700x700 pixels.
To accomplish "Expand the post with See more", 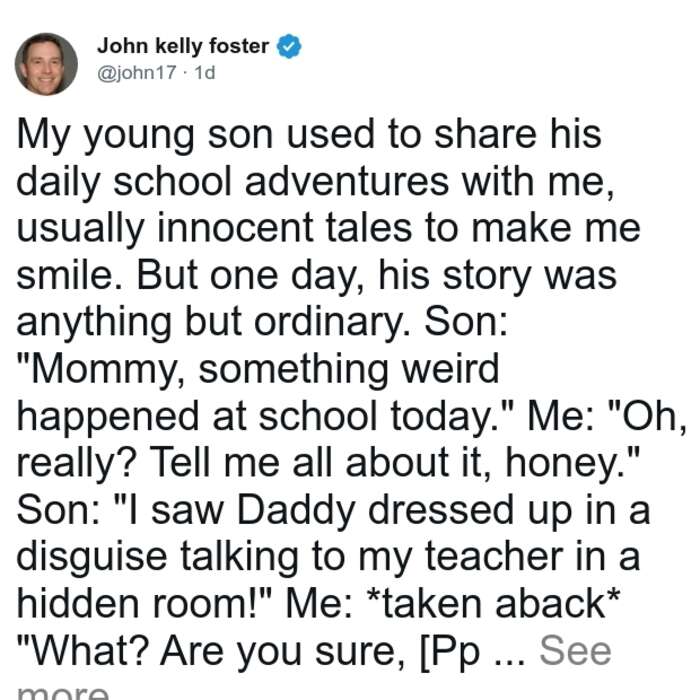I will [575, 652].
